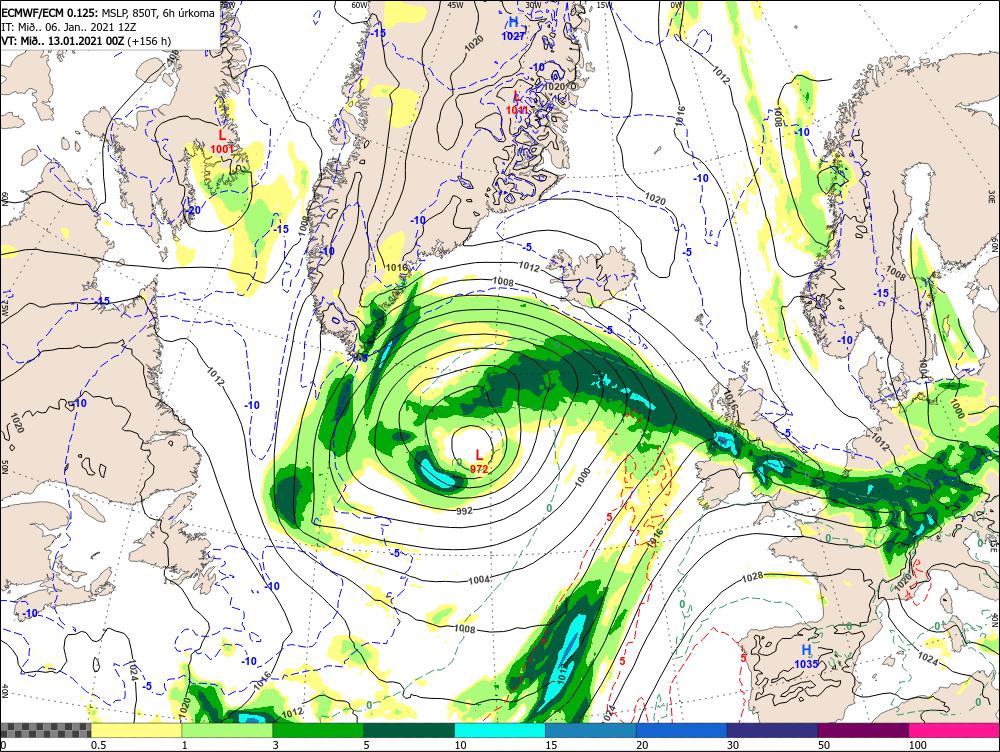Click the 1027 high pressure value

tap(513, 36)
